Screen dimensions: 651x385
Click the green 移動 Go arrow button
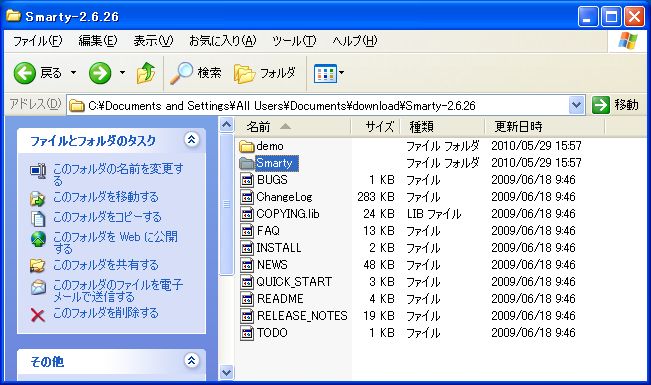(x=601, y=105)
